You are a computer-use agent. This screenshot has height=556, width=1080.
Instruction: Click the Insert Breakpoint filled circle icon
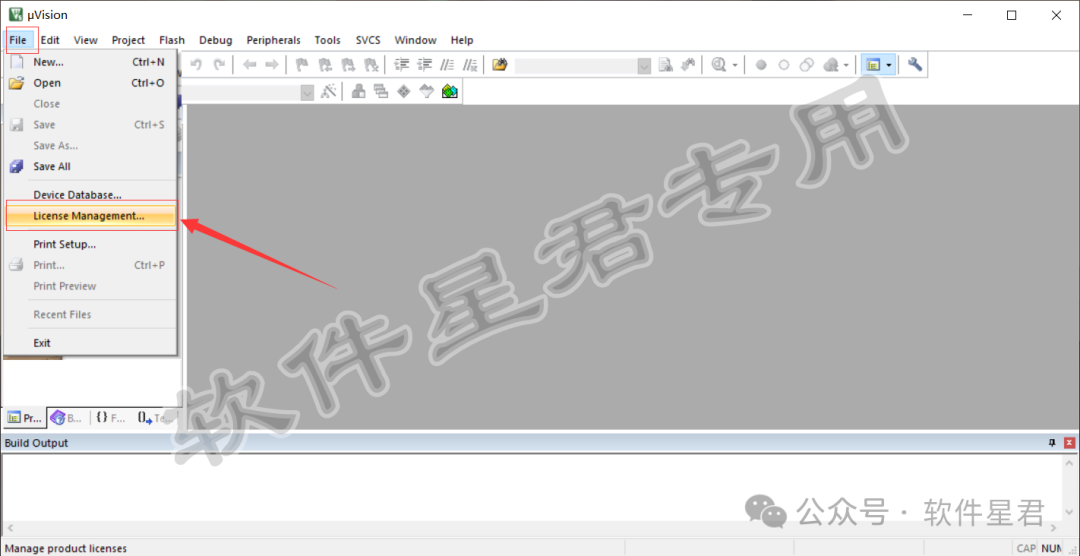coord(761,65)
